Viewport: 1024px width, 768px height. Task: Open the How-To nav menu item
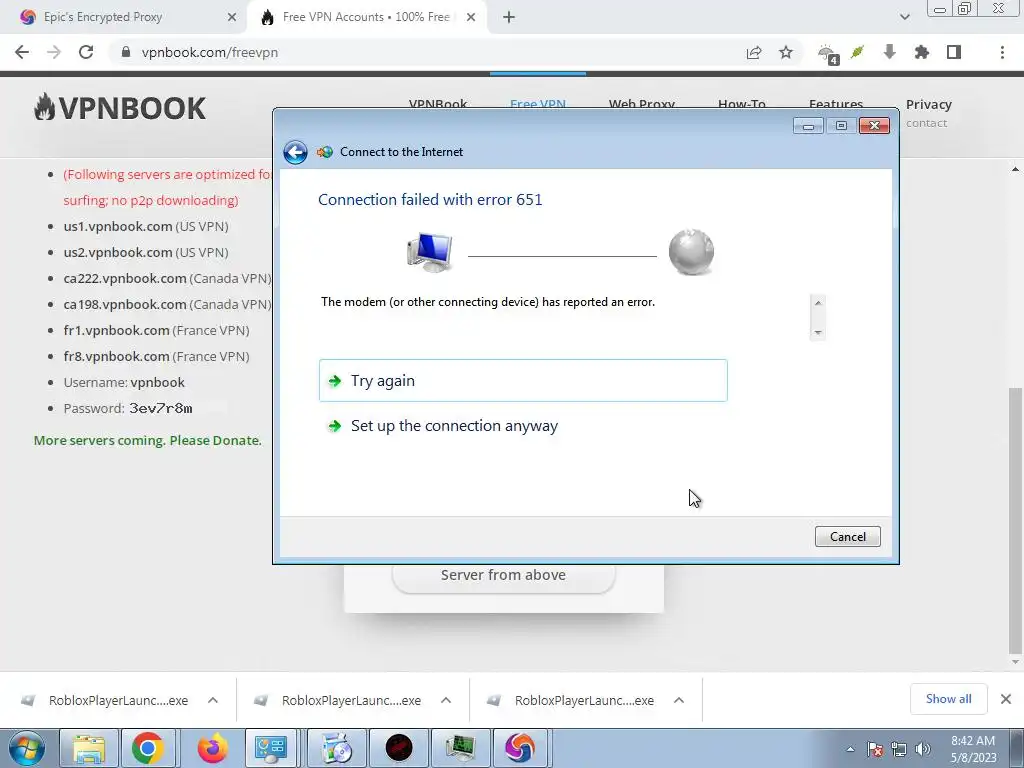coord(741,104)
